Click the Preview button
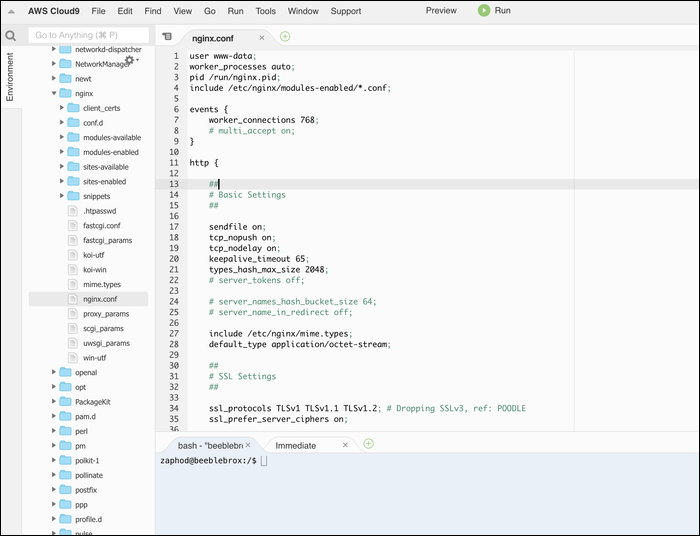Viewport: 700px width, 536px height. point(441,11)
